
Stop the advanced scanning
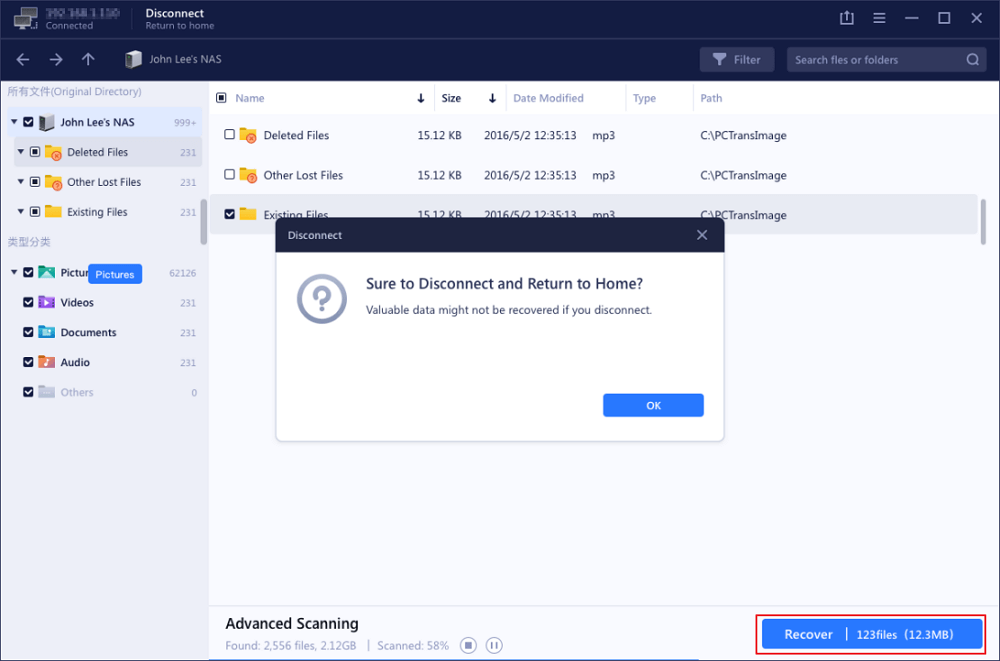click(468, 645)
